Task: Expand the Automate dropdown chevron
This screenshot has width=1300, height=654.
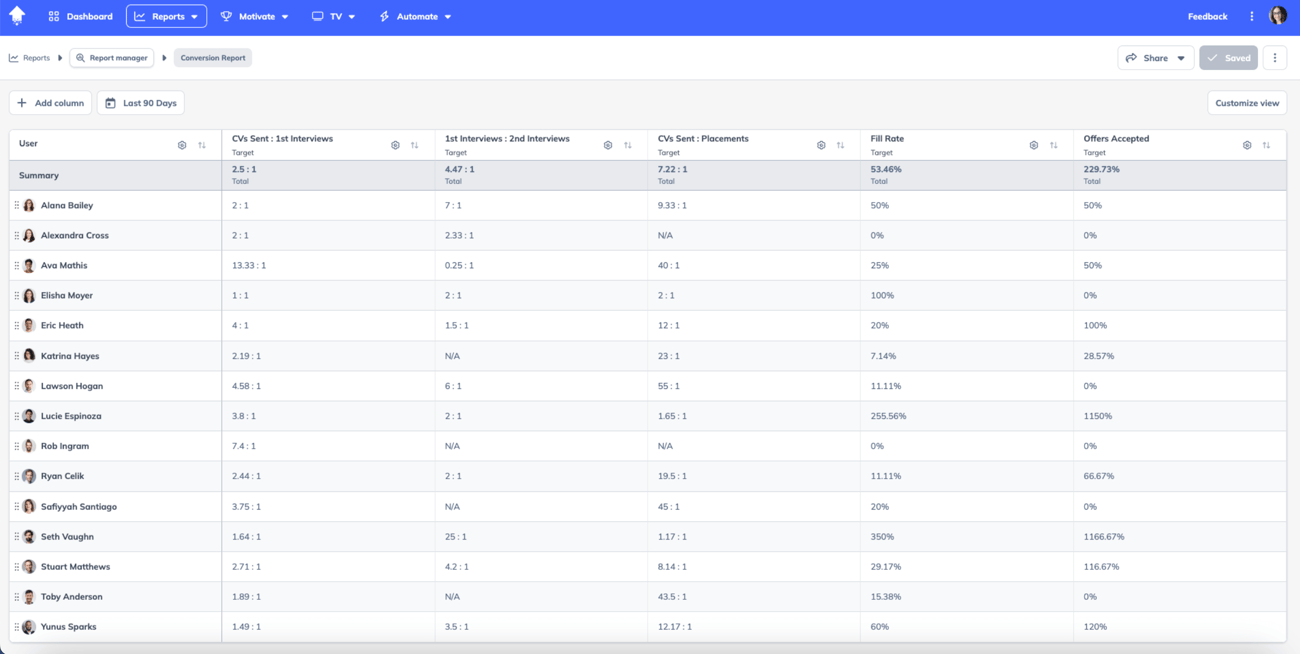Action: (447, 16)
